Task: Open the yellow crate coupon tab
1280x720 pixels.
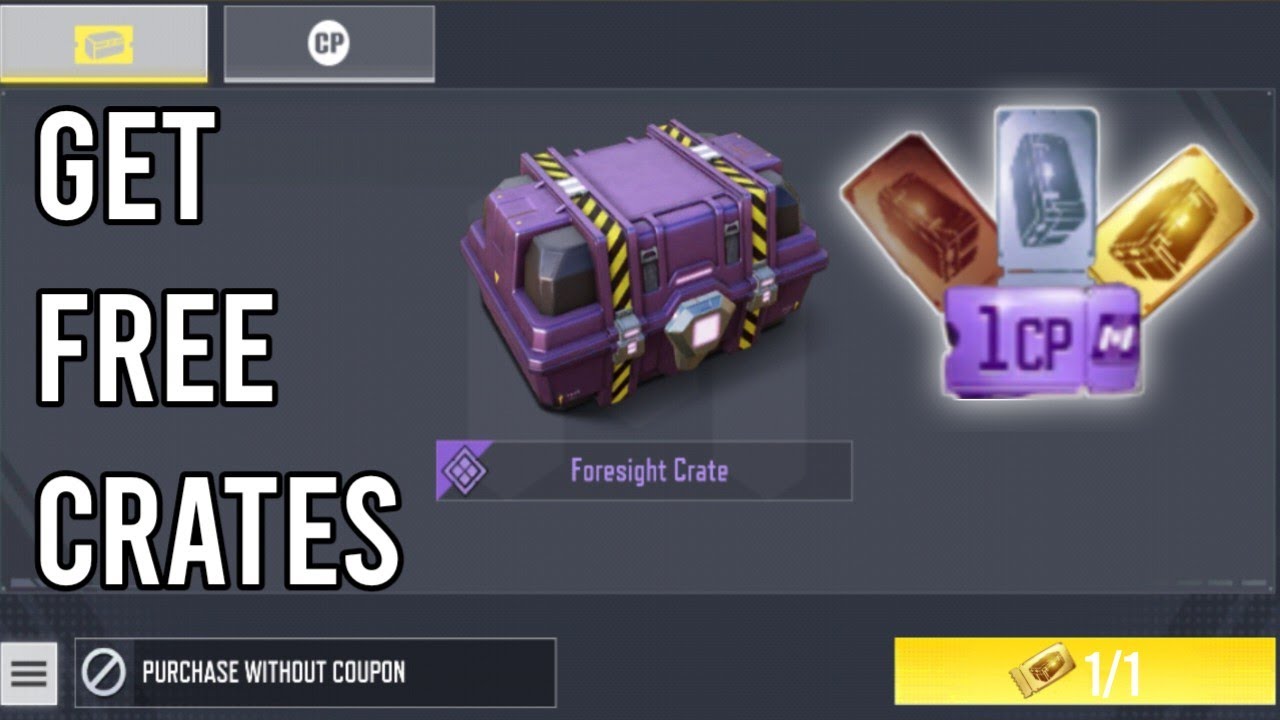Action: click(104, 43)
